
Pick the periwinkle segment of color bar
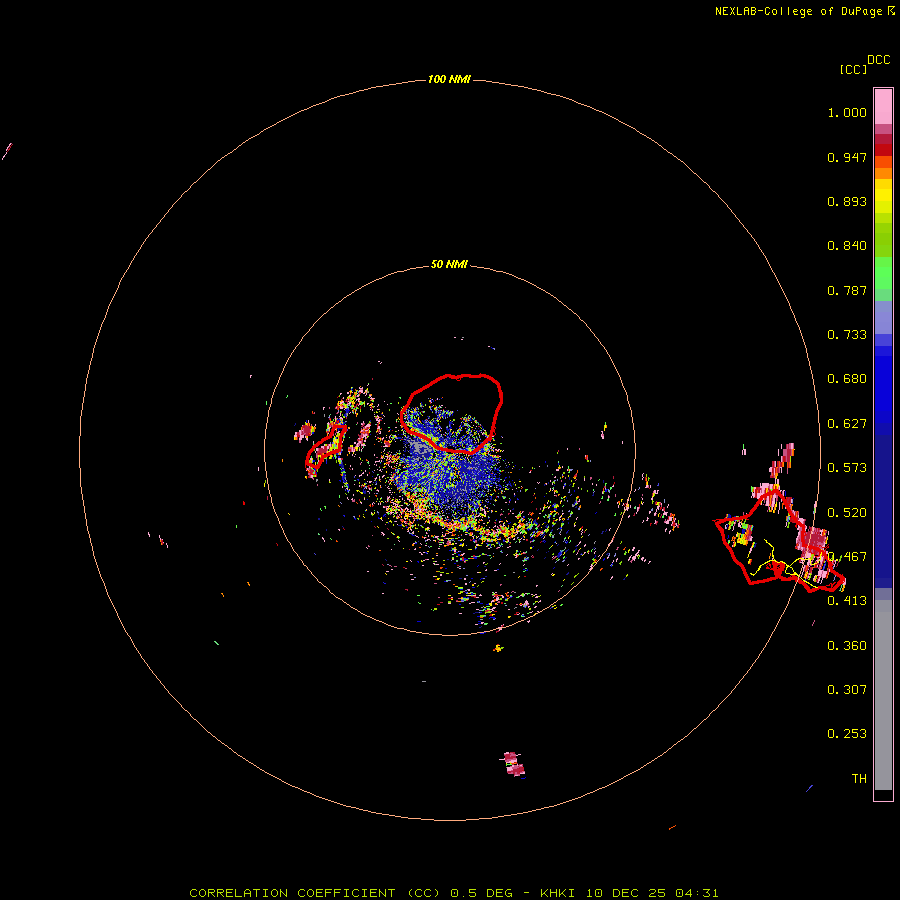pos(883,317)
